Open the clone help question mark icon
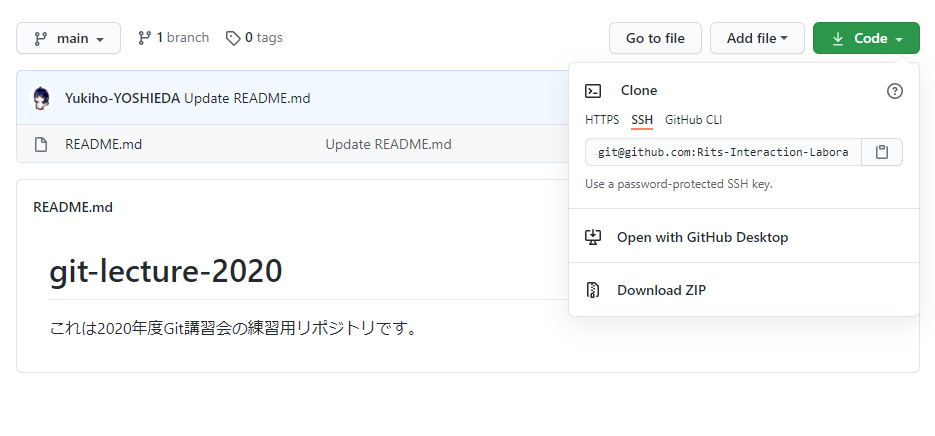 [894, 91]
